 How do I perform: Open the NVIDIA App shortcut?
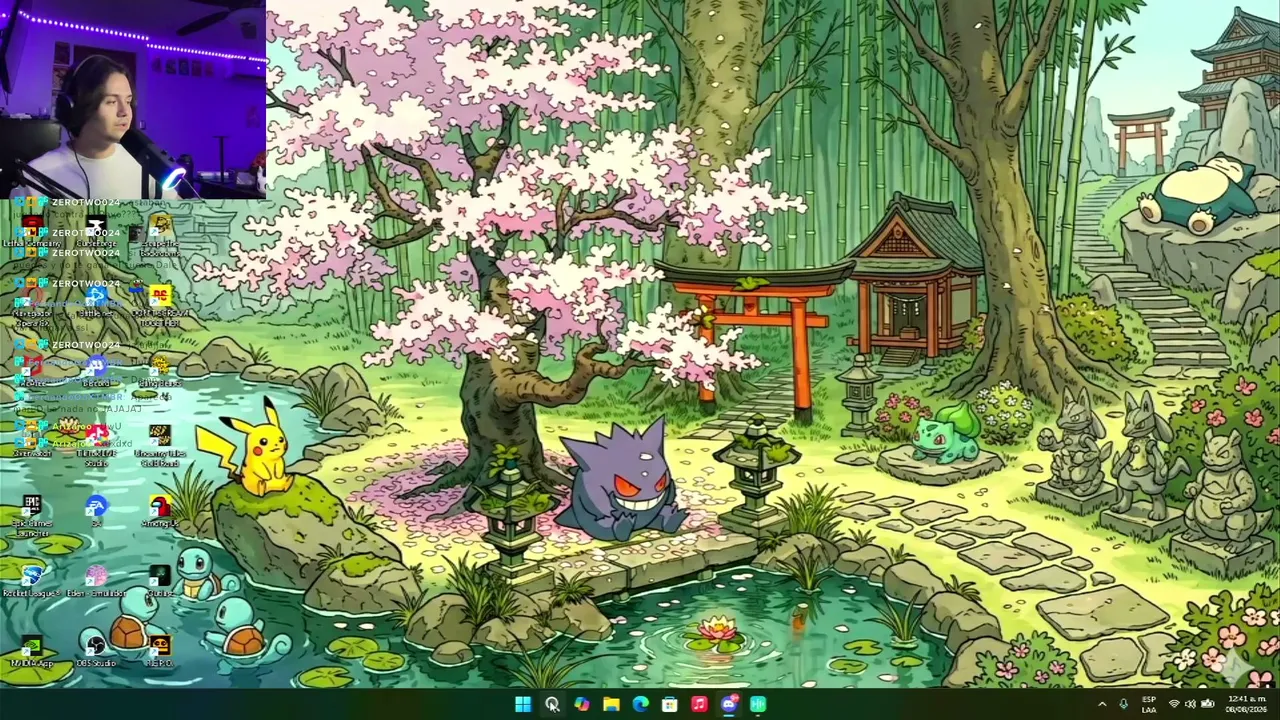[32, 652]
